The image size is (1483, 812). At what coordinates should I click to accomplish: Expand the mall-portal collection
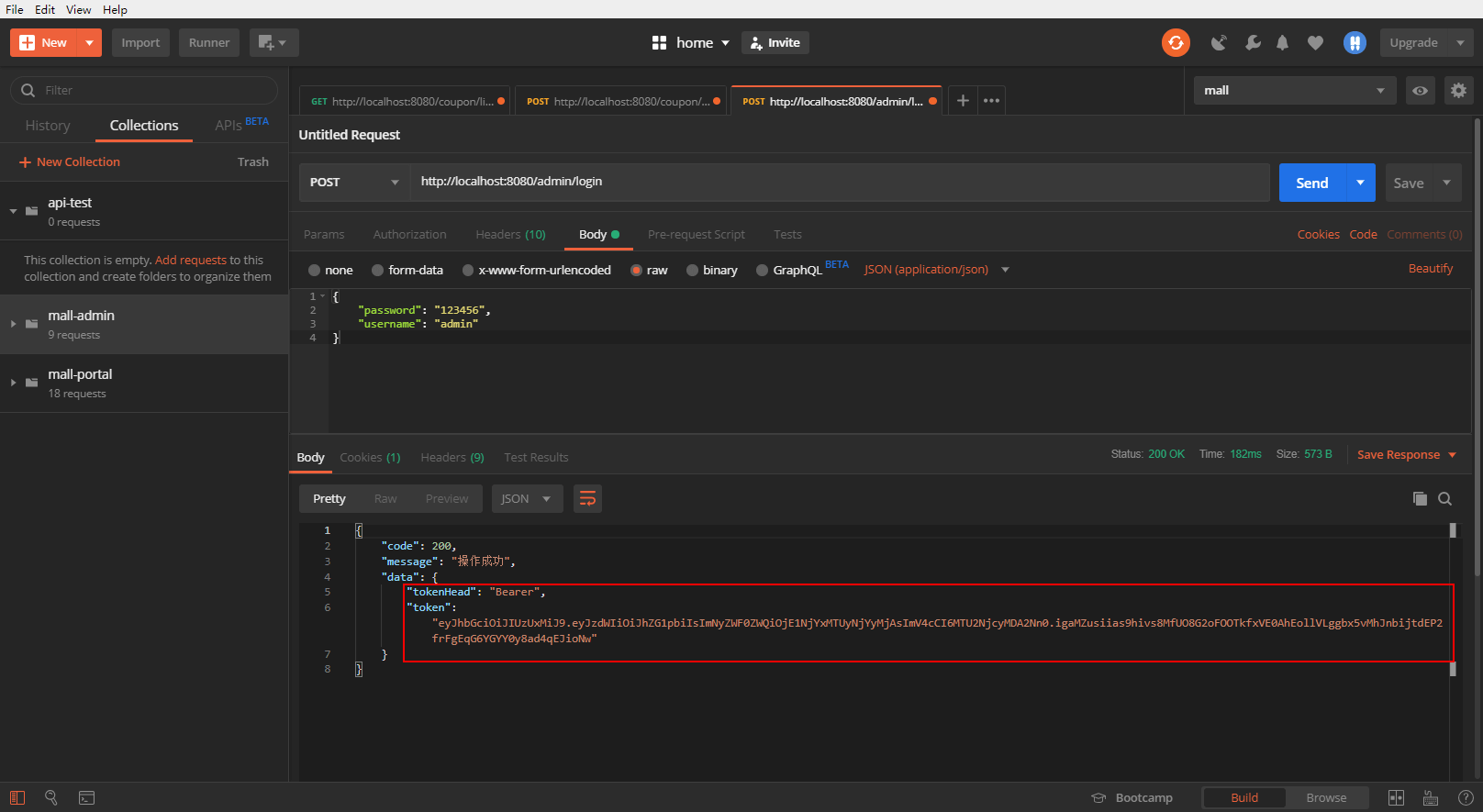[14, 383]
